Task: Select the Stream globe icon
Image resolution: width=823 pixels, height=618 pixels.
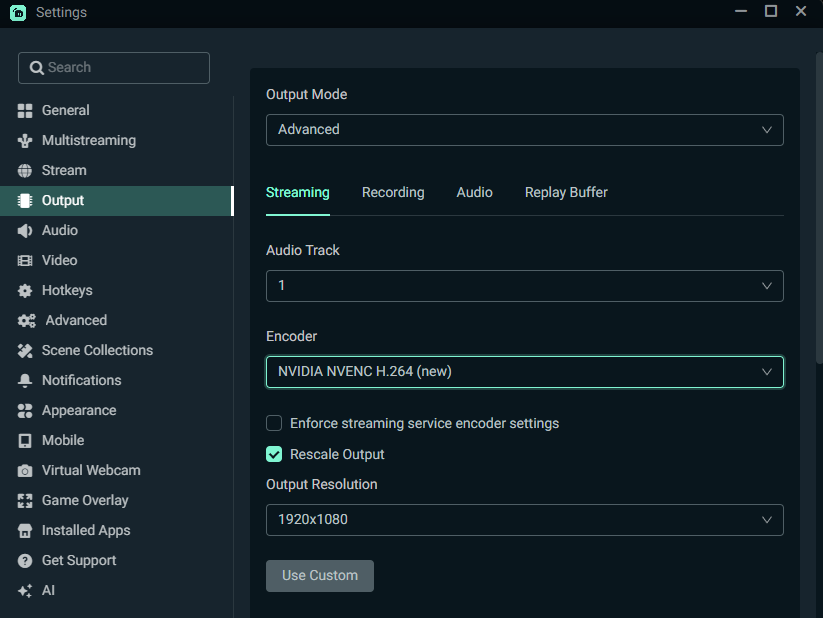Action: click(x=25, y=171)
